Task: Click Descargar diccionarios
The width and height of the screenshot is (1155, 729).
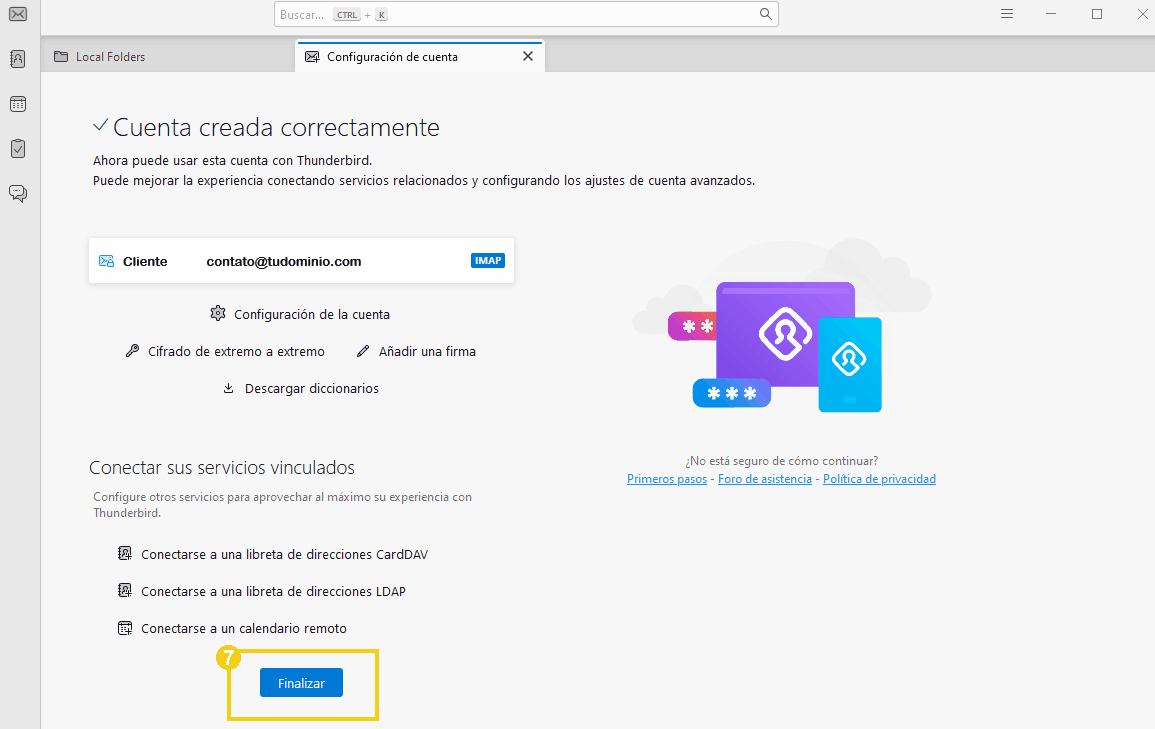Action: click(311, 388)
